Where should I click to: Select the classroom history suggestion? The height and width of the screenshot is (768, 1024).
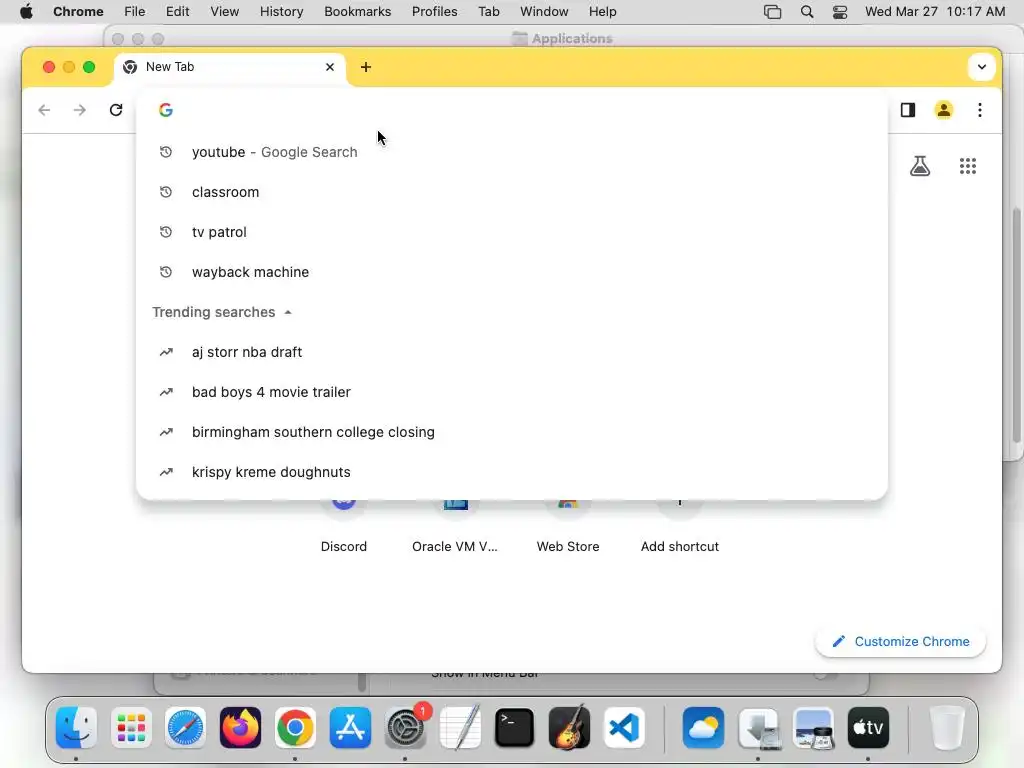coord(511,192)
